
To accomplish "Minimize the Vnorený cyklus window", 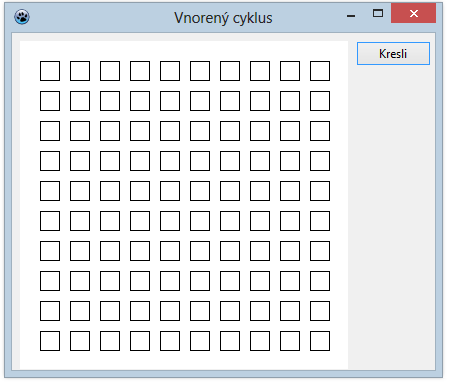I will point(351,15).
